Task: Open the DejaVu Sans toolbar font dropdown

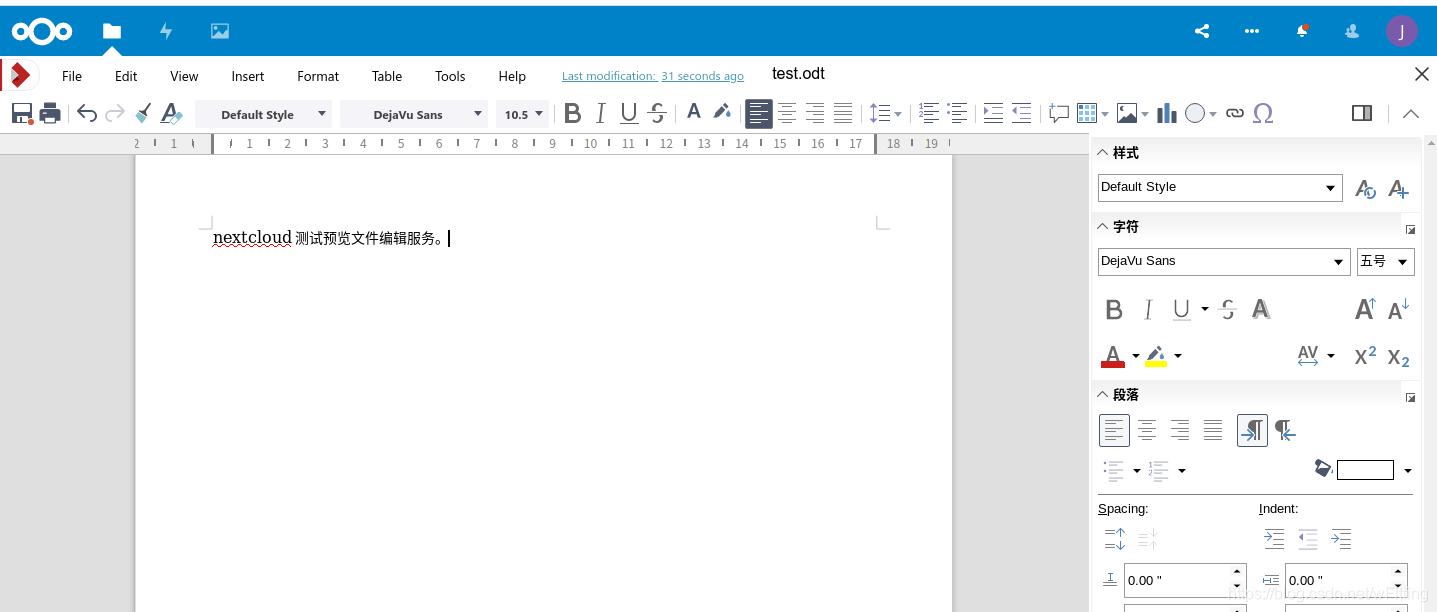Action: [x=413, y=114]
